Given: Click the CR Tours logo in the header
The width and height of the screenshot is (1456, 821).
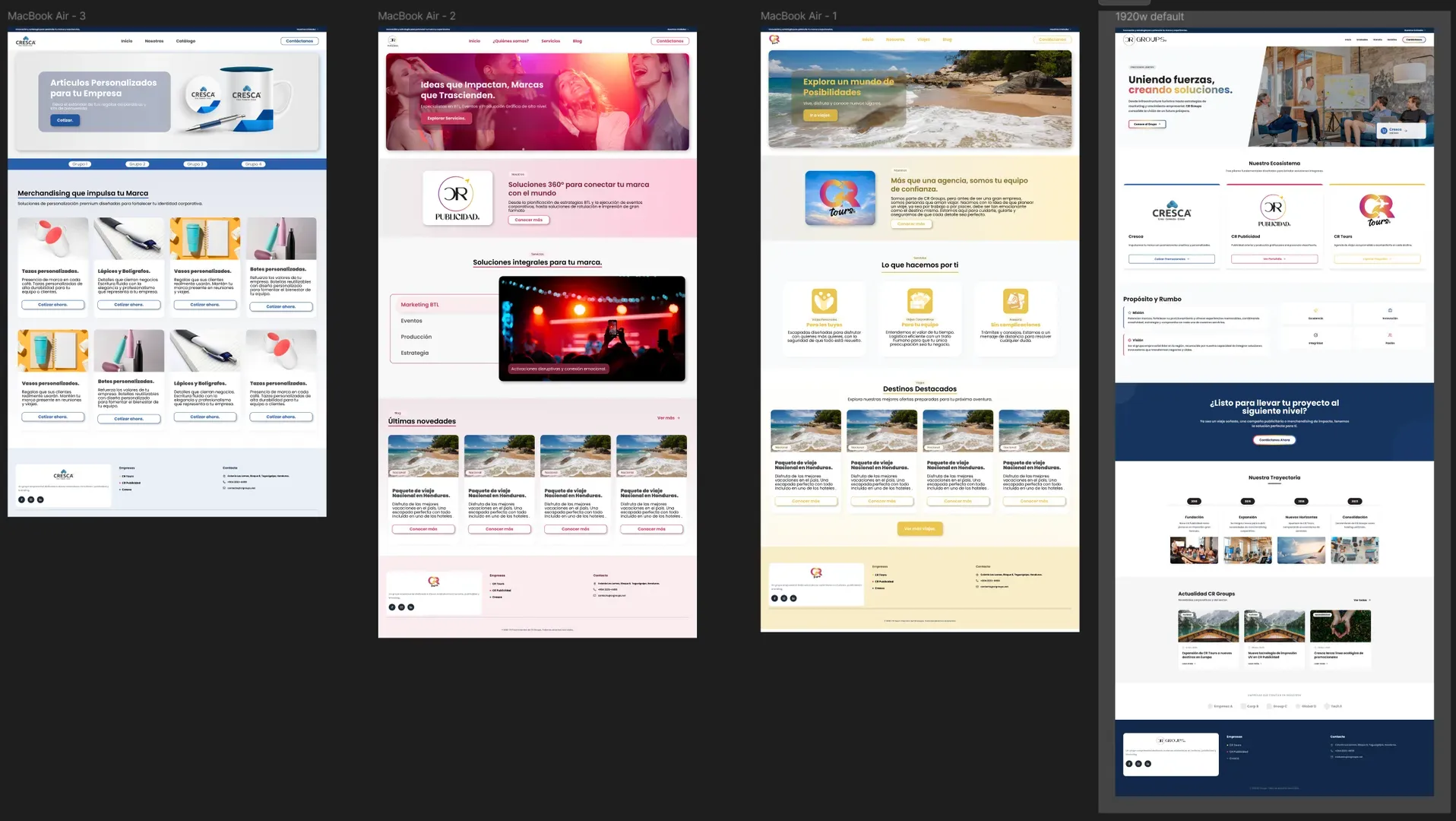Looking at the screenshot, I should [776, 39].
